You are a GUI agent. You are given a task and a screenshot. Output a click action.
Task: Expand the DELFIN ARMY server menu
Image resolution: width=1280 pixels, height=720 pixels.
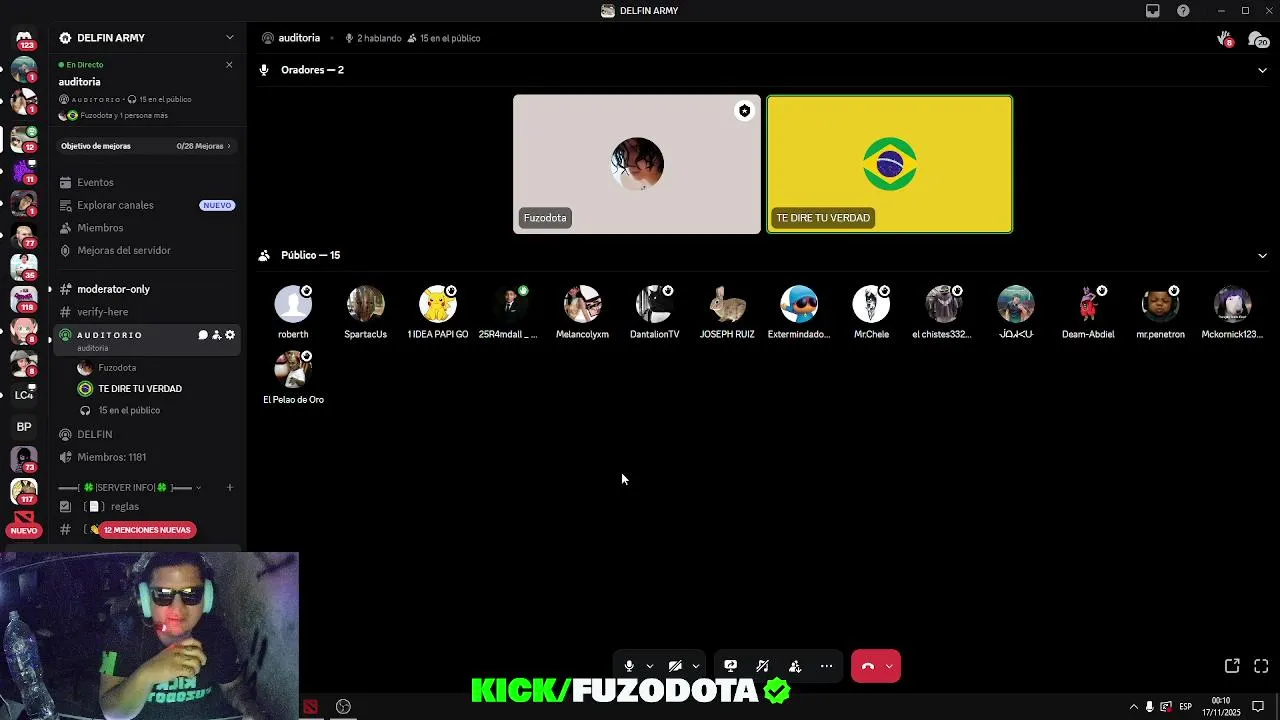(x=229, y=38)
